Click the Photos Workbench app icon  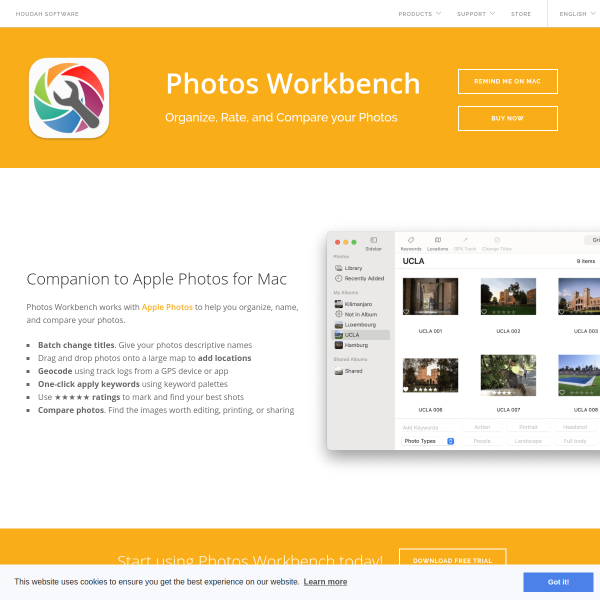[x=69, y=98]
